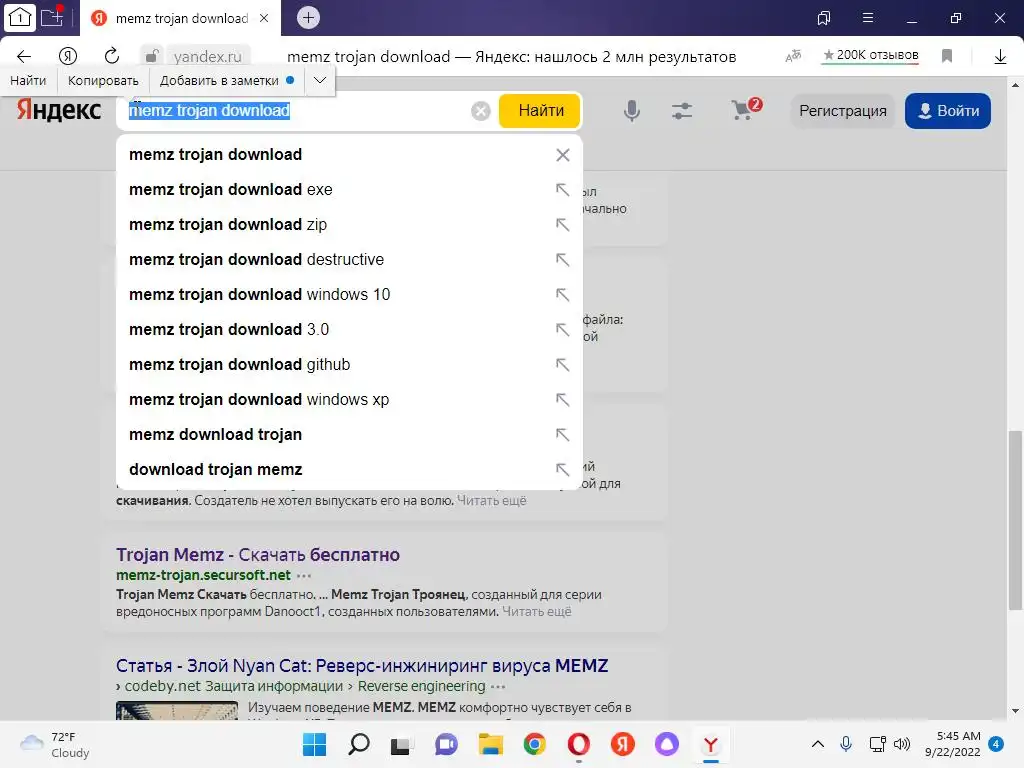1024x768 pixels.
Task: Open the bookmarks collection icon in title bar
Action: 824,18
